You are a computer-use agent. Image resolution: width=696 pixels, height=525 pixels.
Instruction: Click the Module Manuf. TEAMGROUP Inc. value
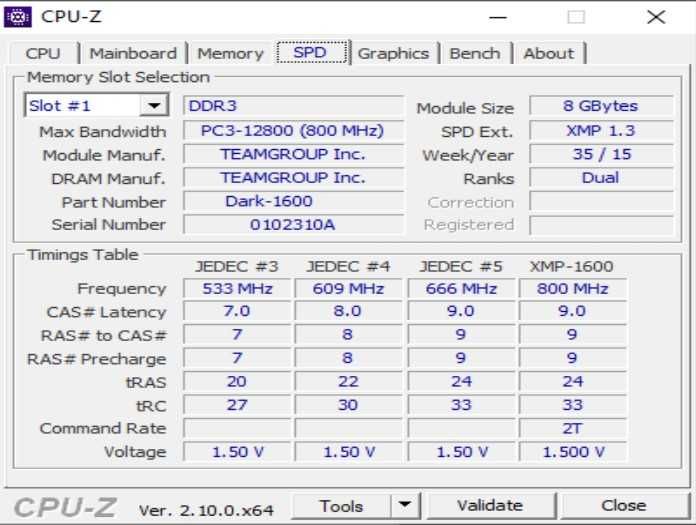point(293,154)
